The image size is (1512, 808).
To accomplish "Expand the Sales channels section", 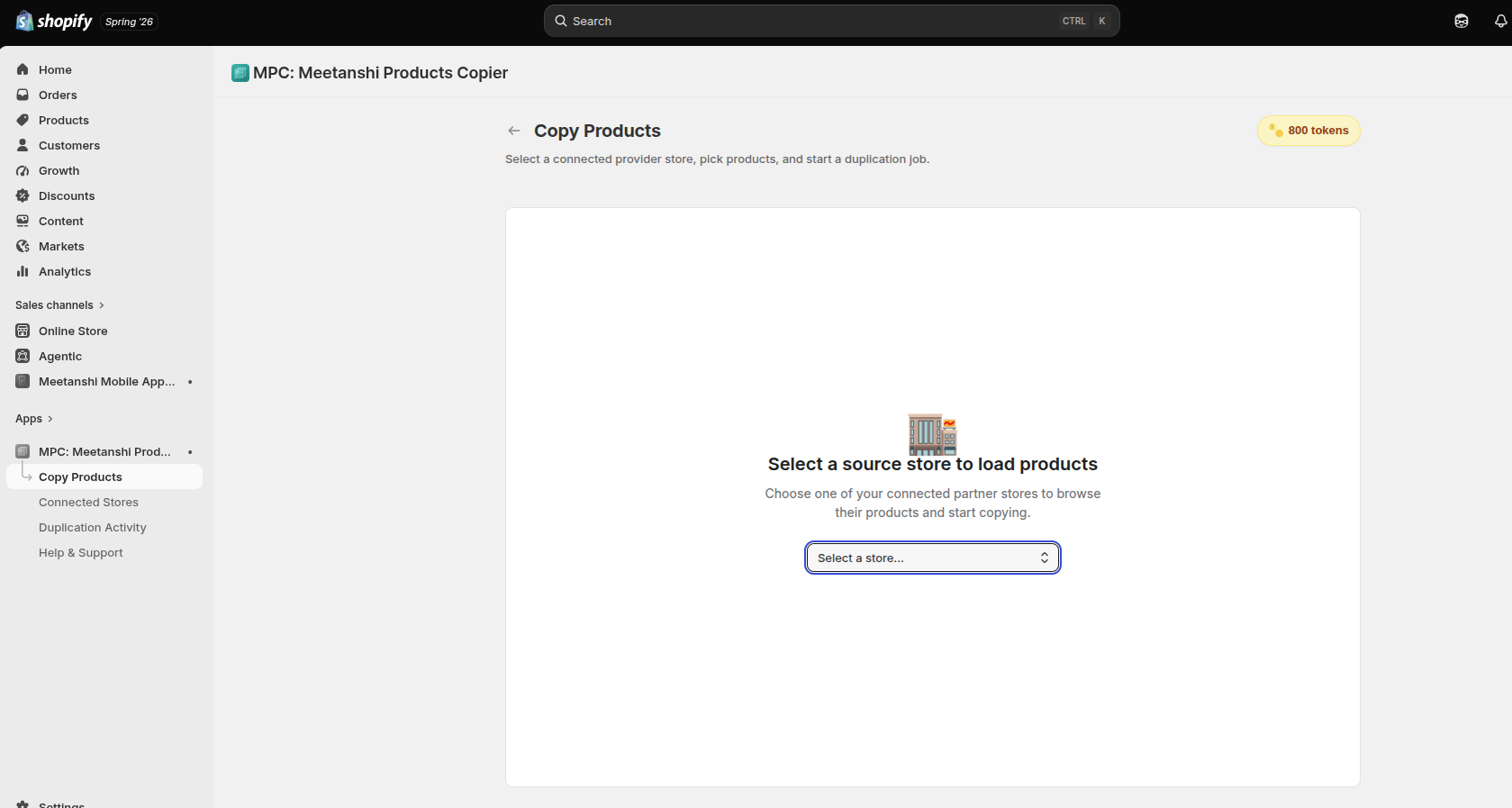I will pyautogui.click(x=59, y=305).
